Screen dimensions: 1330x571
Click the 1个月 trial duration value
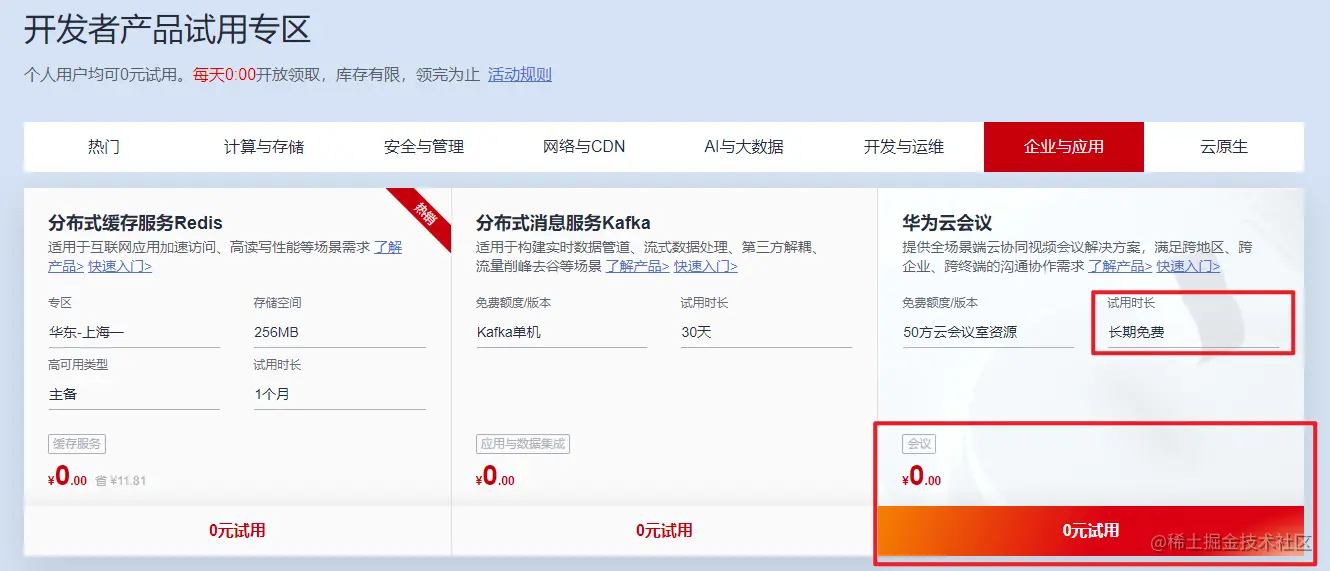coord(272,394)
